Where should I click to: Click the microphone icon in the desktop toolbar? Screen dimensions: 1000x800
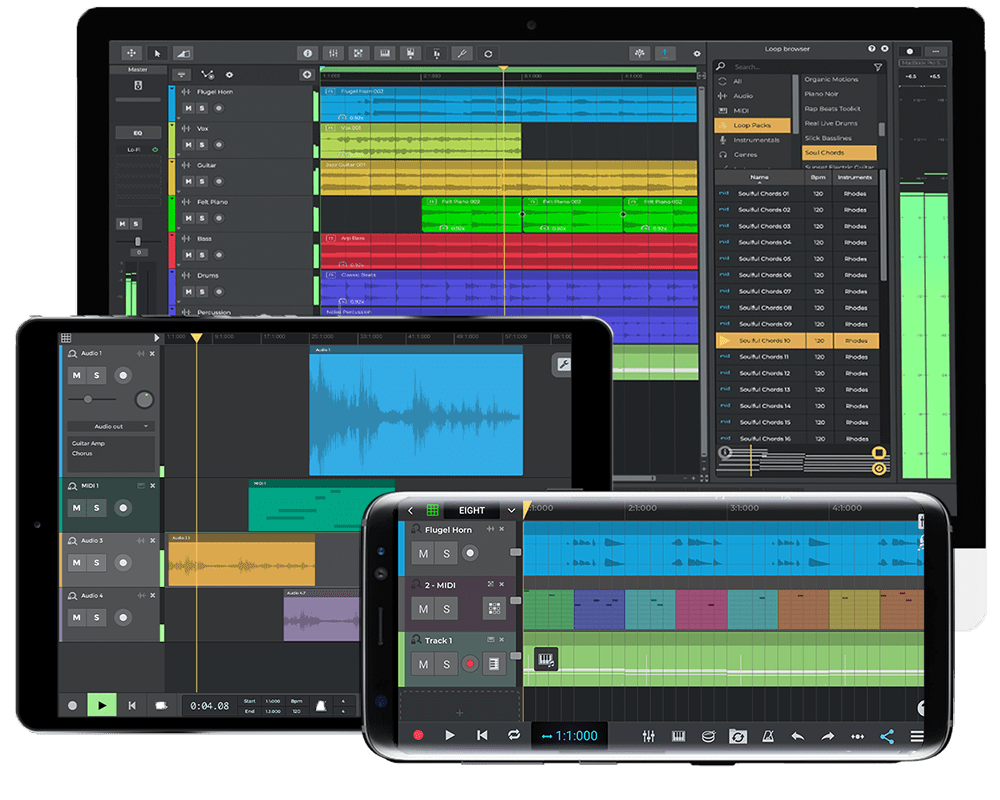coord(436,52)
